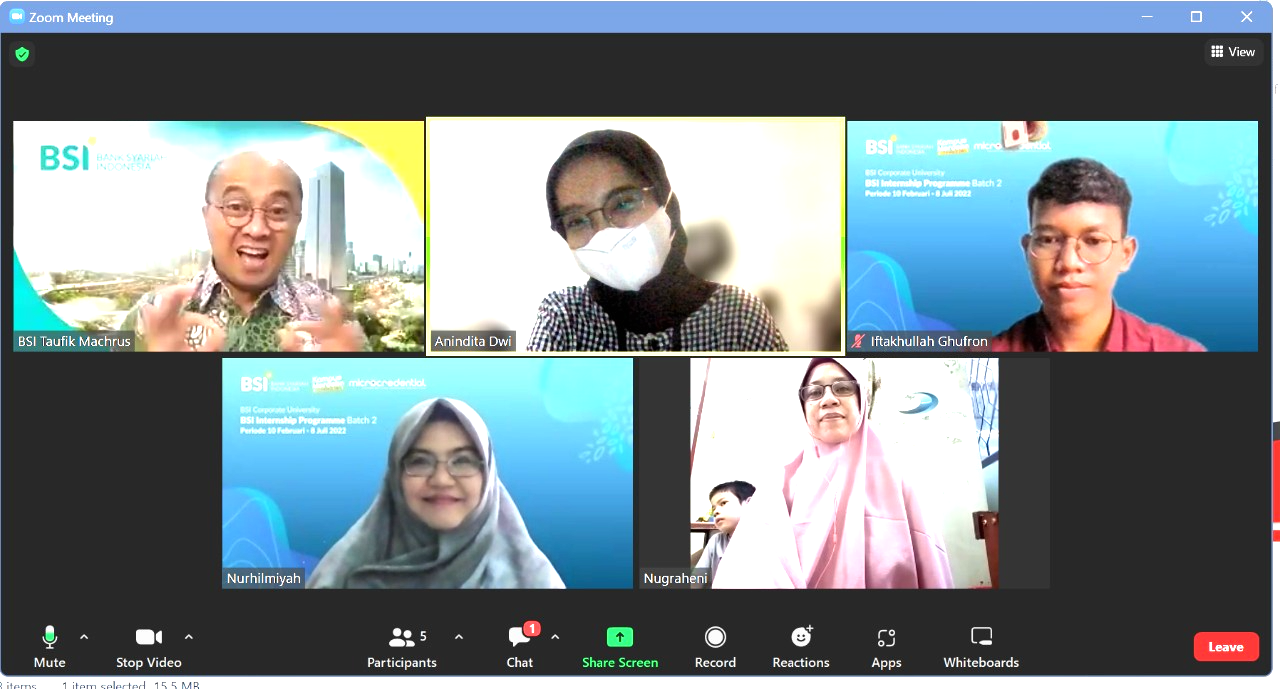Expand the arrow beside Participants
The width and height of the screenshot is (1280, 689).
click(459, 637)
